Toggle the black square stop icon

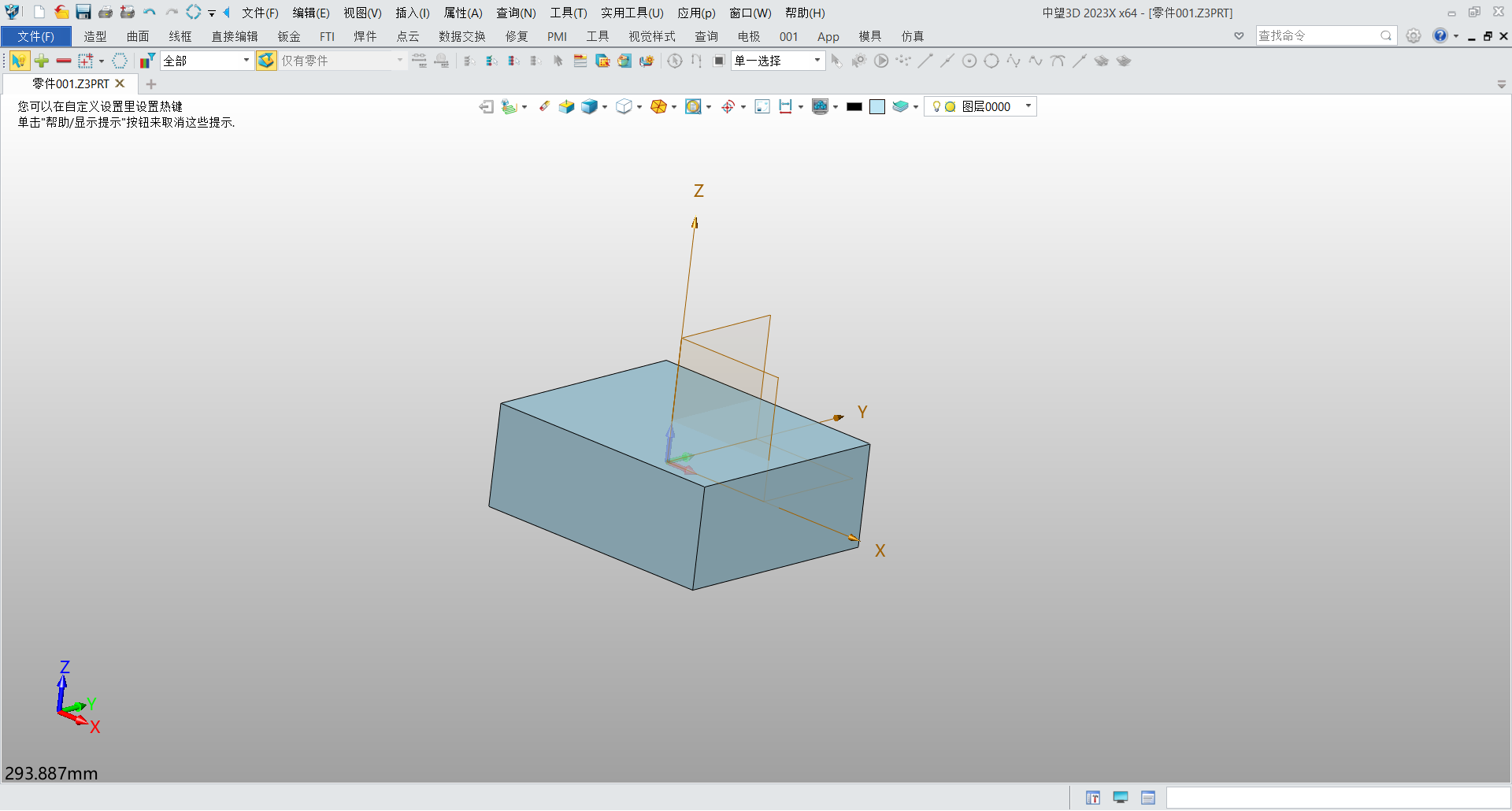tap(719, 61)
